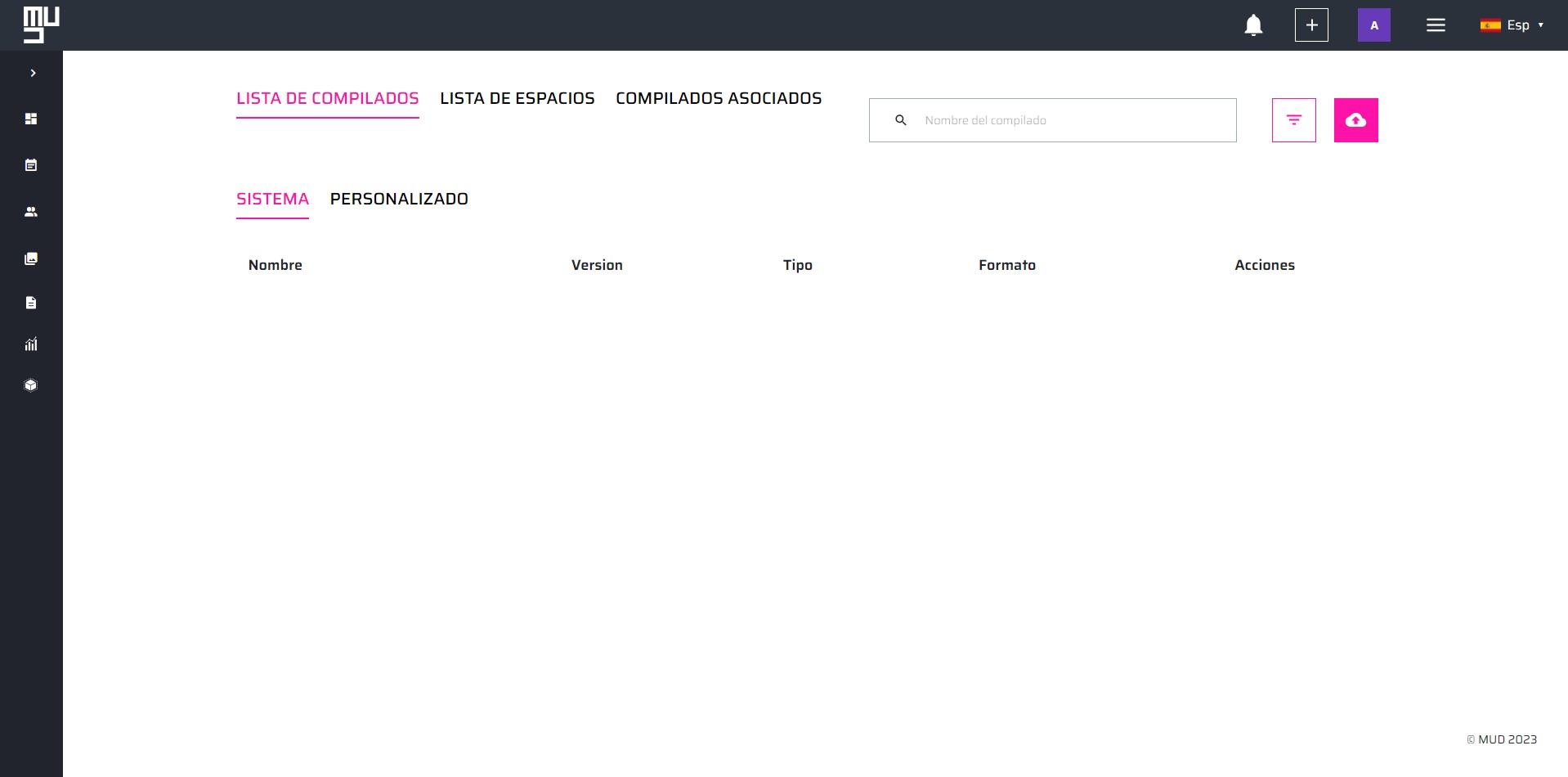Image resolution: width=1568 pixels, height=777 pixels.
Task: Open the calendar icon in the sidebar
Action: point(31,165)
